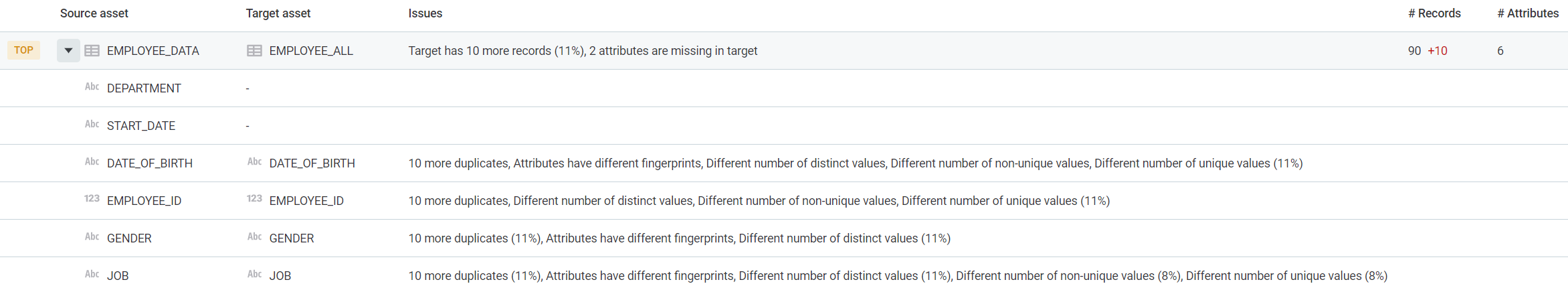Sort by the Source asset column header
The height and width of the screenshot is (290, 1568).
pyautogui.click(x=94, y=13)
